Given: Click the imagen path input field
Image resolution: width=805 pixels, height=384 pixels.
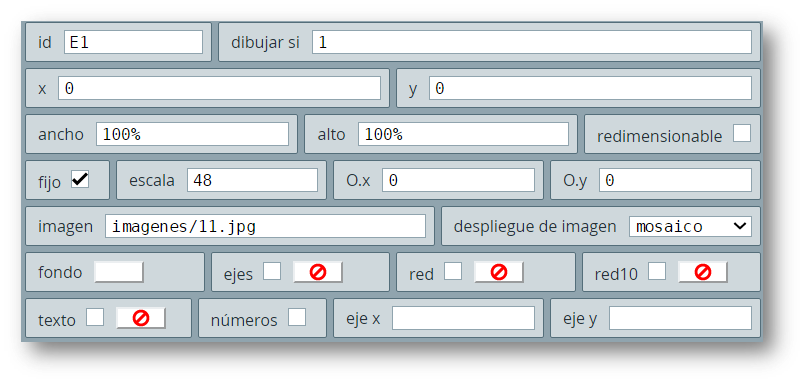Looking at the screenshot, I should coord(265,226).
